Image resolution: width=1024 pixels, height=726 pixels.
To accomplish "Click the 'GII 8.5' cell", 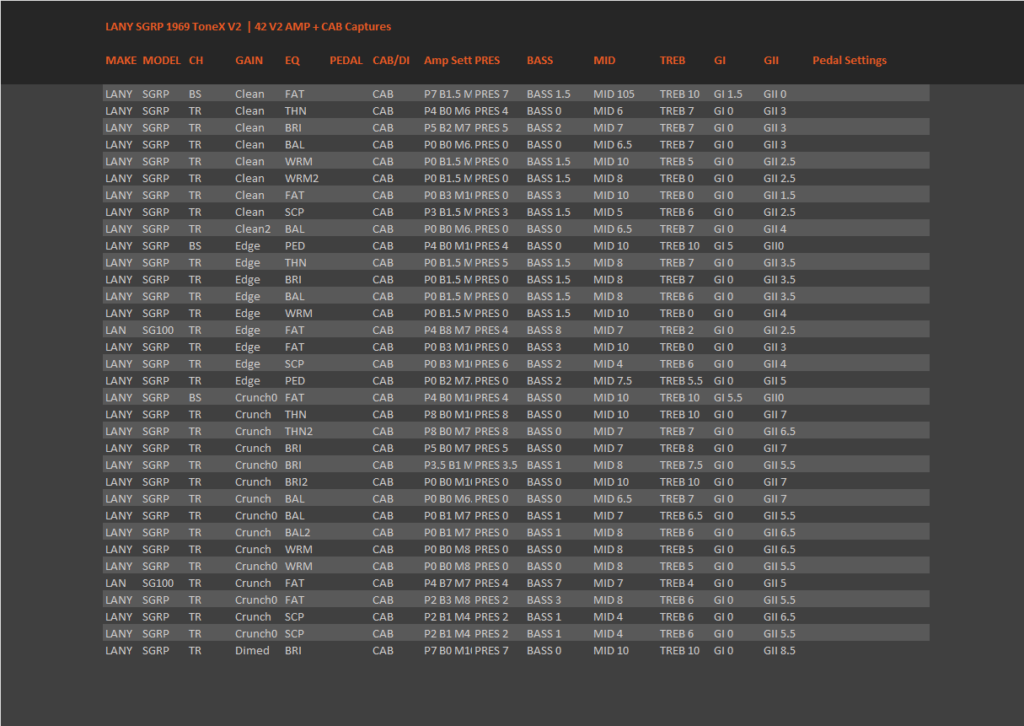I will tap(779, 650).
